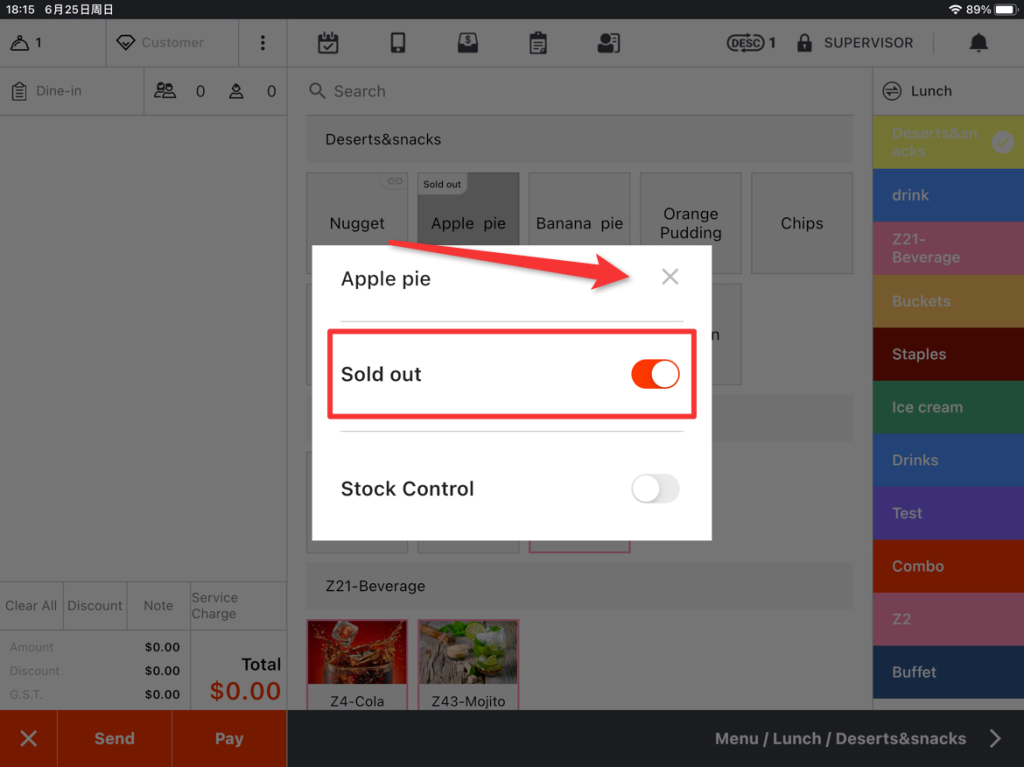This screenshot has width=1024, height=767.
Task: Toggle the DESC sort order icon
Action: tap(746, 43)
